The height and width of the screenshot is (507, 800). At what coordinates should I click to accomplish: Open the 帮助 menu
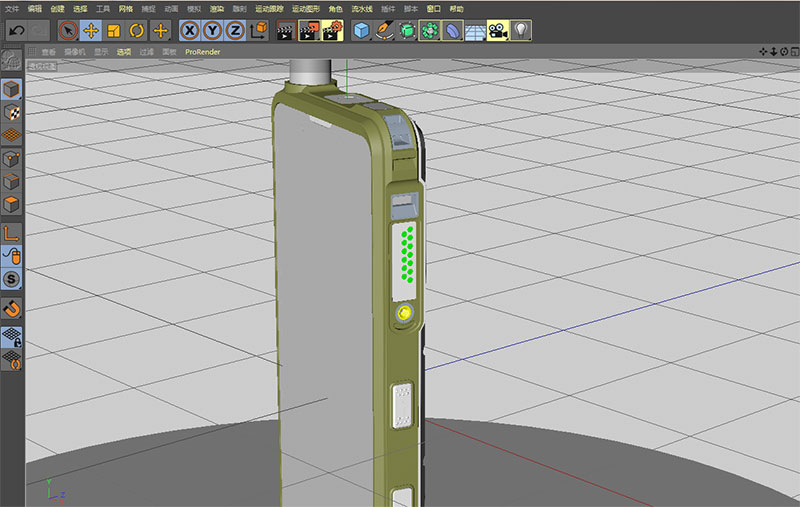[457, 9]
